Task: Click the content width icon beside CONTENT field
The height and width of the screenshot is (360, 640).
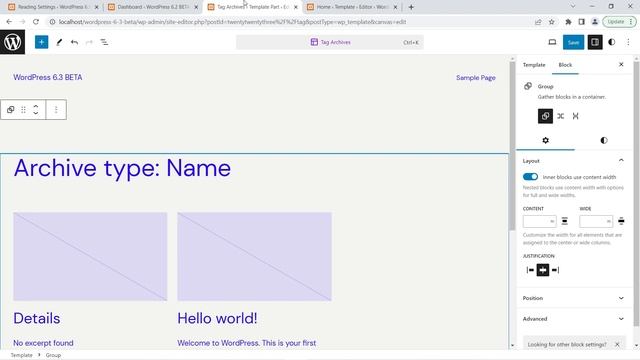Action: (x=564, y=221)
